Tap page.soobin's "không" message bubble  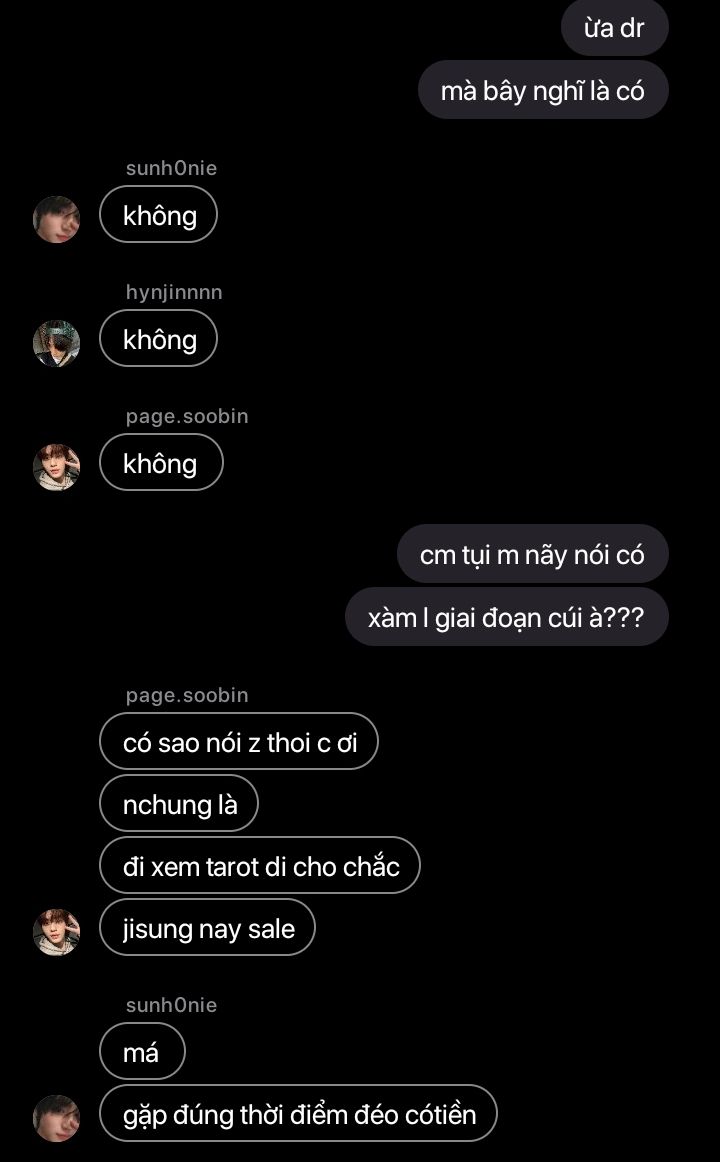[161, 462]
